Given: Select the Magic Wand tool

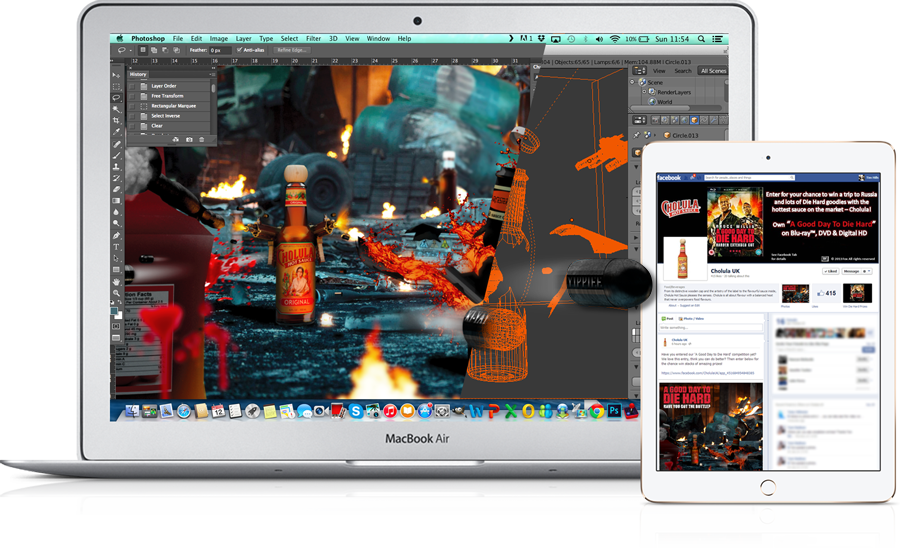Looking at the screenshot, I should [117, 110].
